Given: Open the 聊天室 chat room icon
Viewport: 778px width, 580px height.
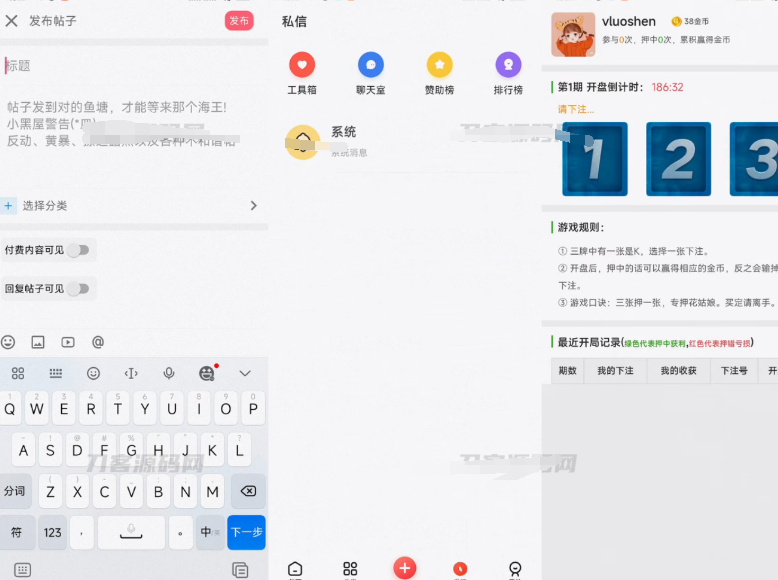Looking at the screenshot, I should tap(371, 66).
